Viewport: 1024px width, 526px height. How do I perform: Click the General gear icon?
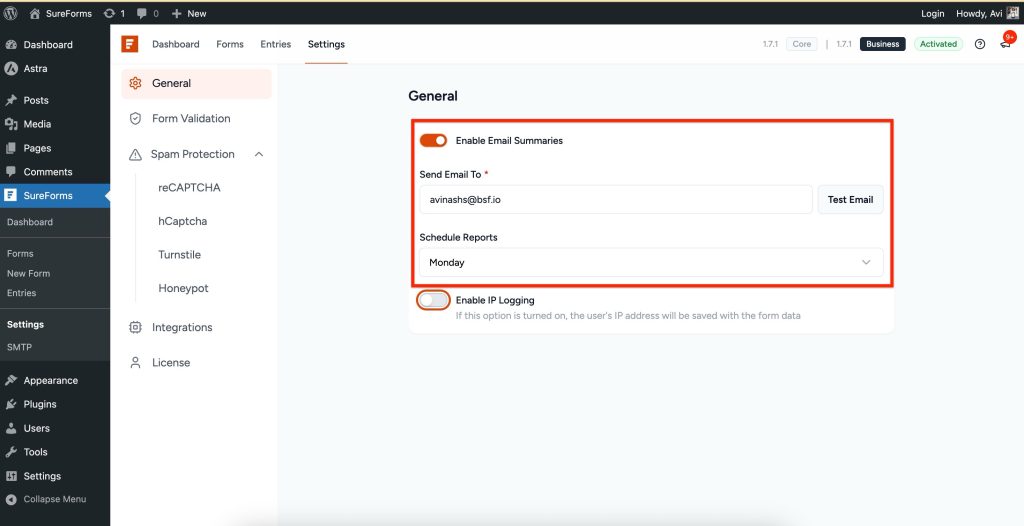click(135, 83)
